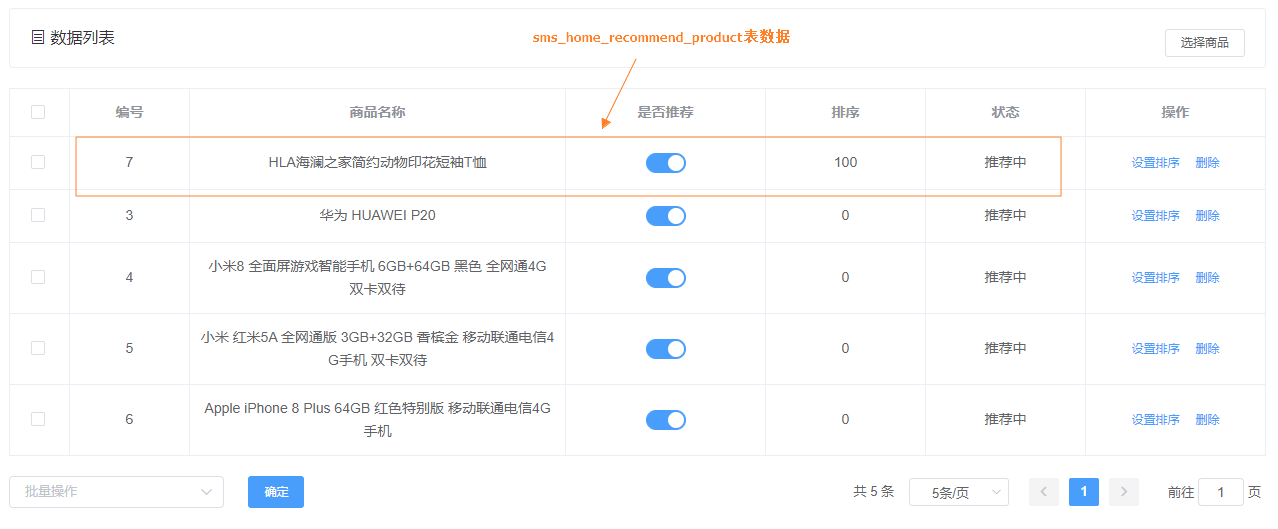The image size is (1278, 529).
Task: Delete the Apple iPhone 8 Plus row
Action: click(x=1207, y=420)
